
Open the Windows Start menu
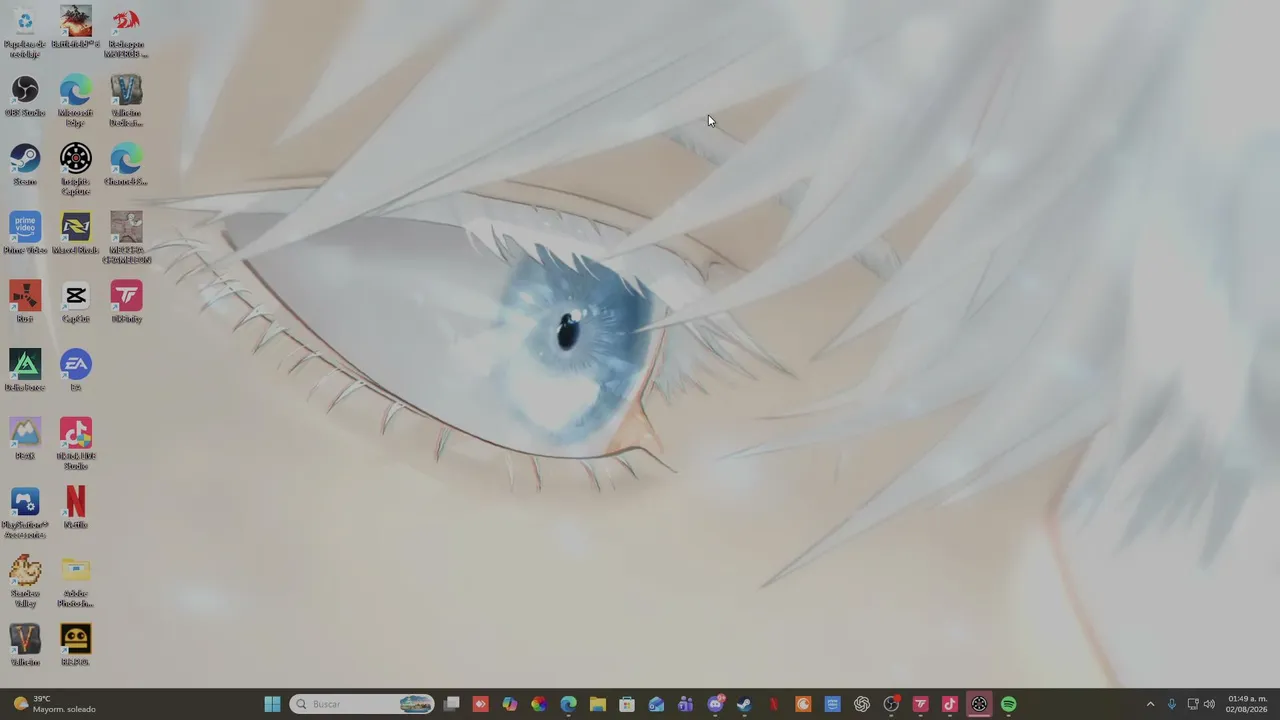click(x=272, y=704)
